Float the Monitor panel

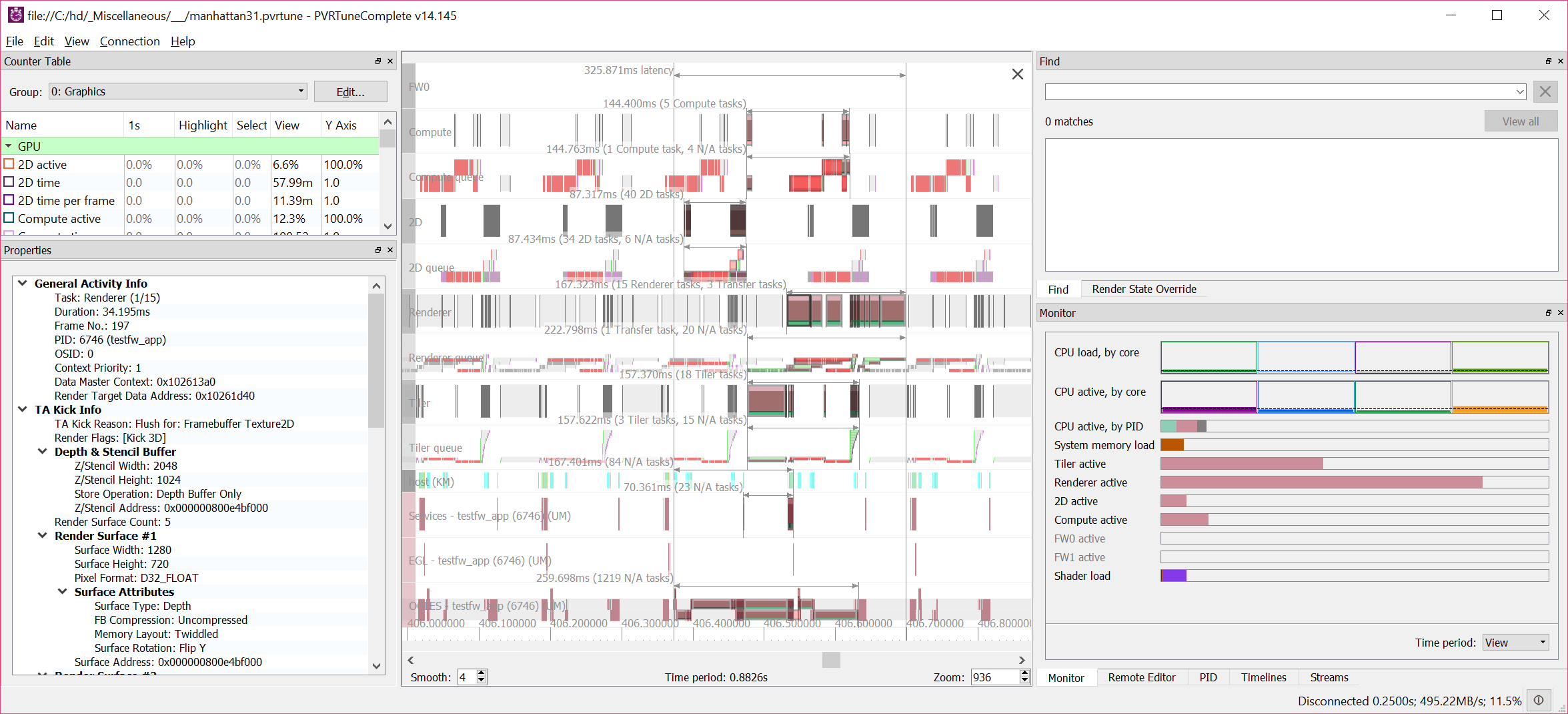pyautogui.click(x=1549, y=313)
